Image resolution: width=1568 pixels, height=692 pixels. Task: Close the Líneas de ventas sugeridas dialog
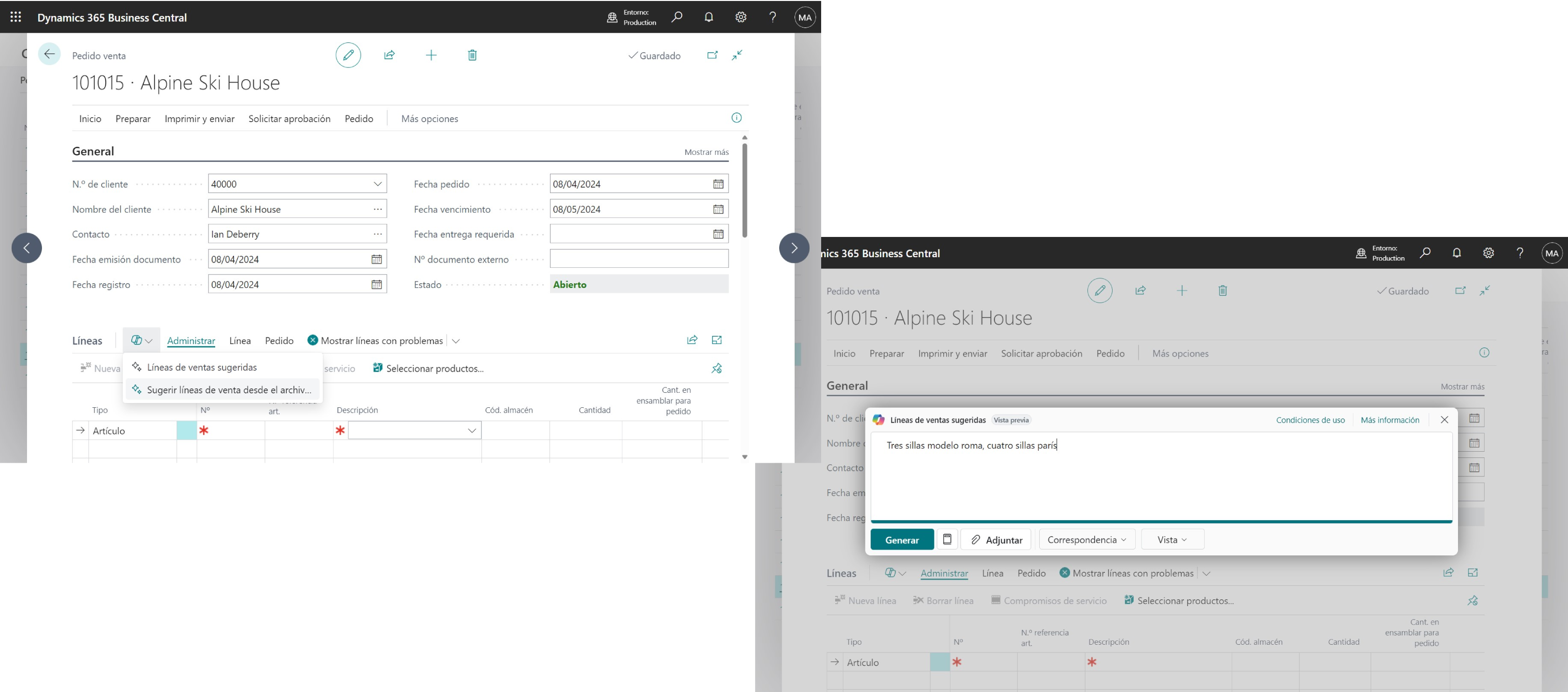coord(1444,419)
